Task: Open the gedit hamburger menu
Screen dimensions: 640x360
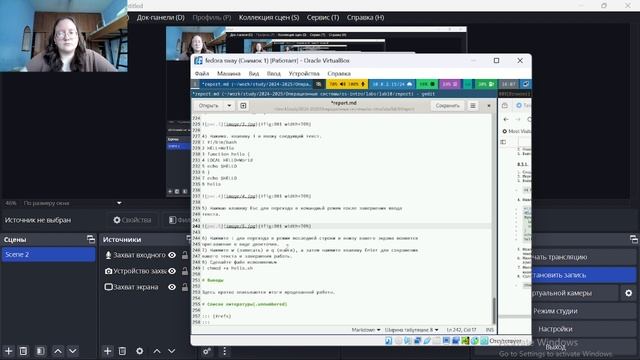Action: 473,106
